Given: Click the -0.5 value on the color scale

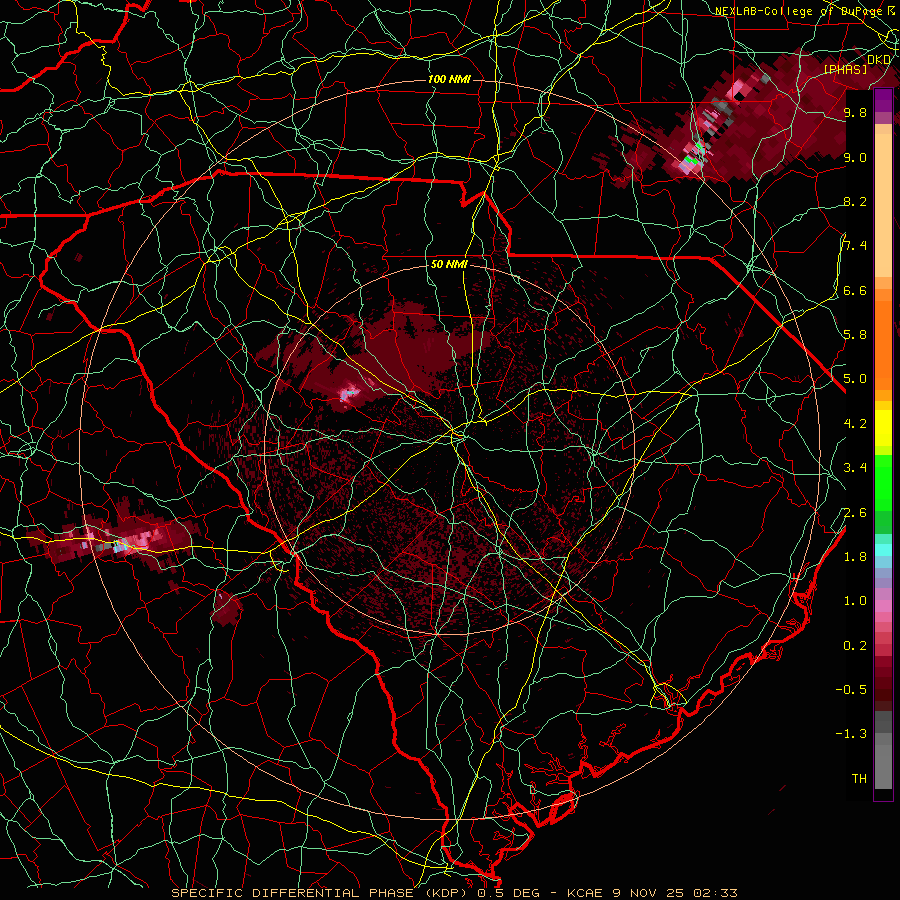Looking at the screenshot, I should 851,690.
